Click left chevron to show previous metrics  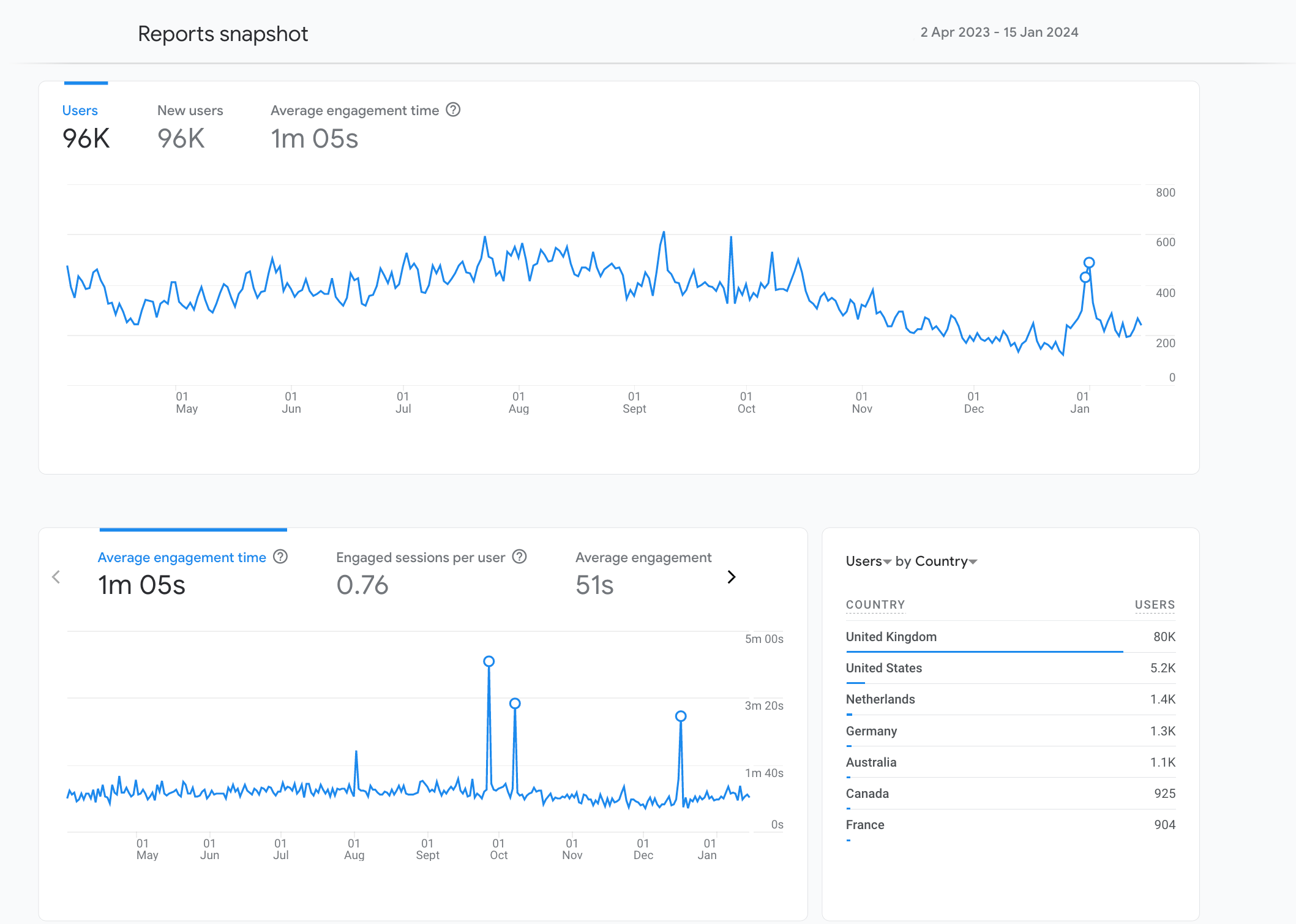[x=56, y=577]
